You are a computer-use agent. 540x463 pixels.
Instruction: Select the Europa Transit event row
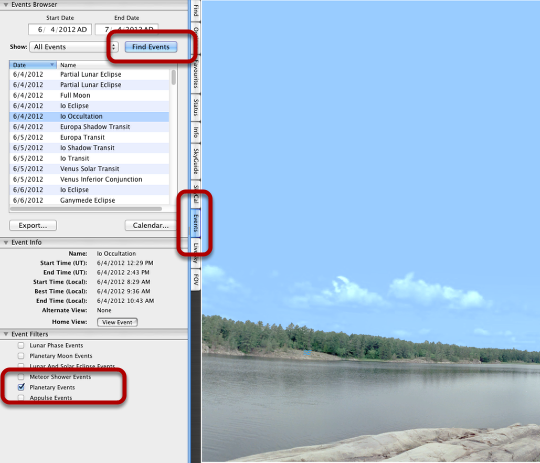coord(90,137)
